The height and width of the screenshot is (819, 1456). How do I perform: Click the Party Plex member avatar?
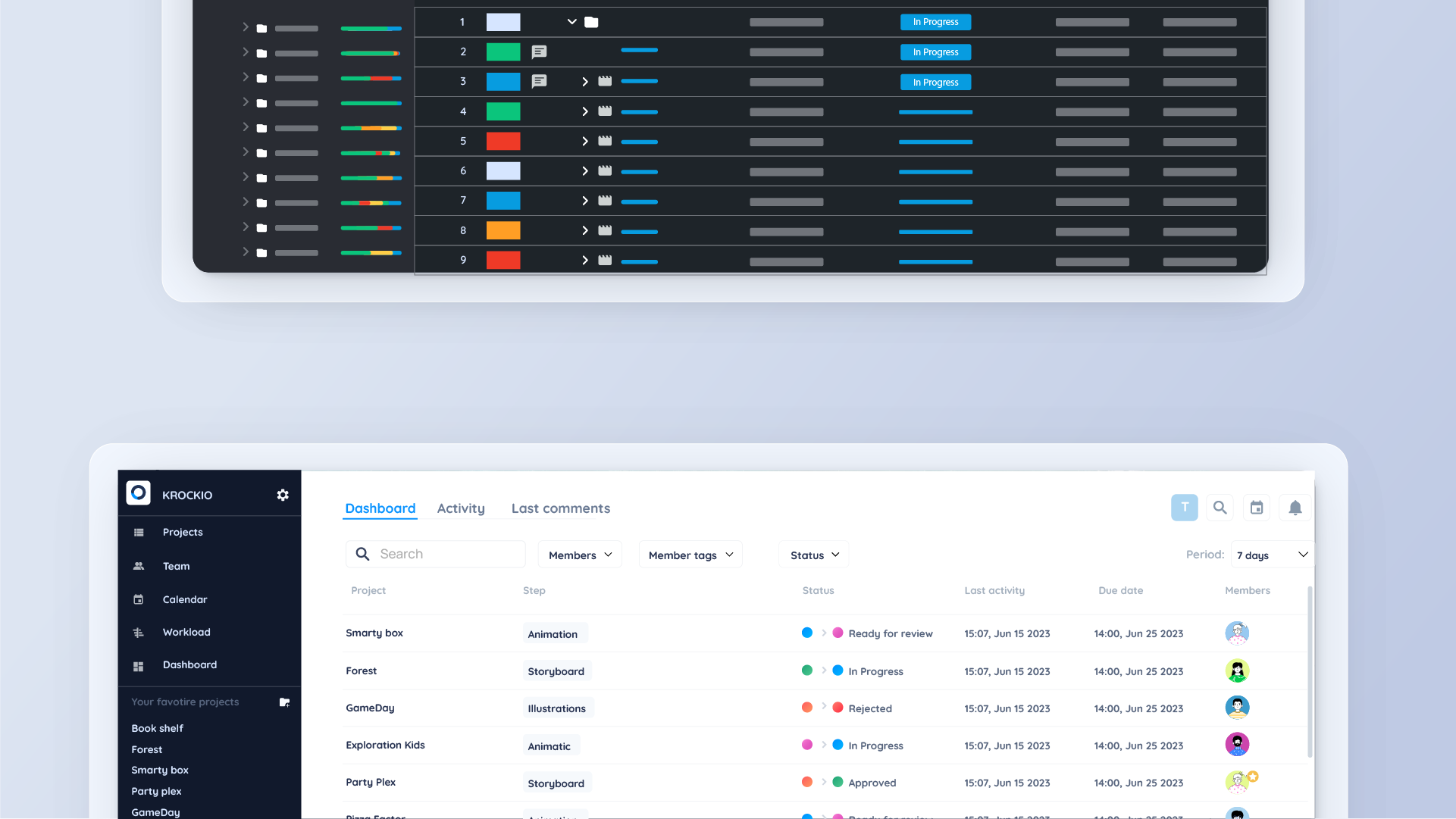click(1238, 781)
